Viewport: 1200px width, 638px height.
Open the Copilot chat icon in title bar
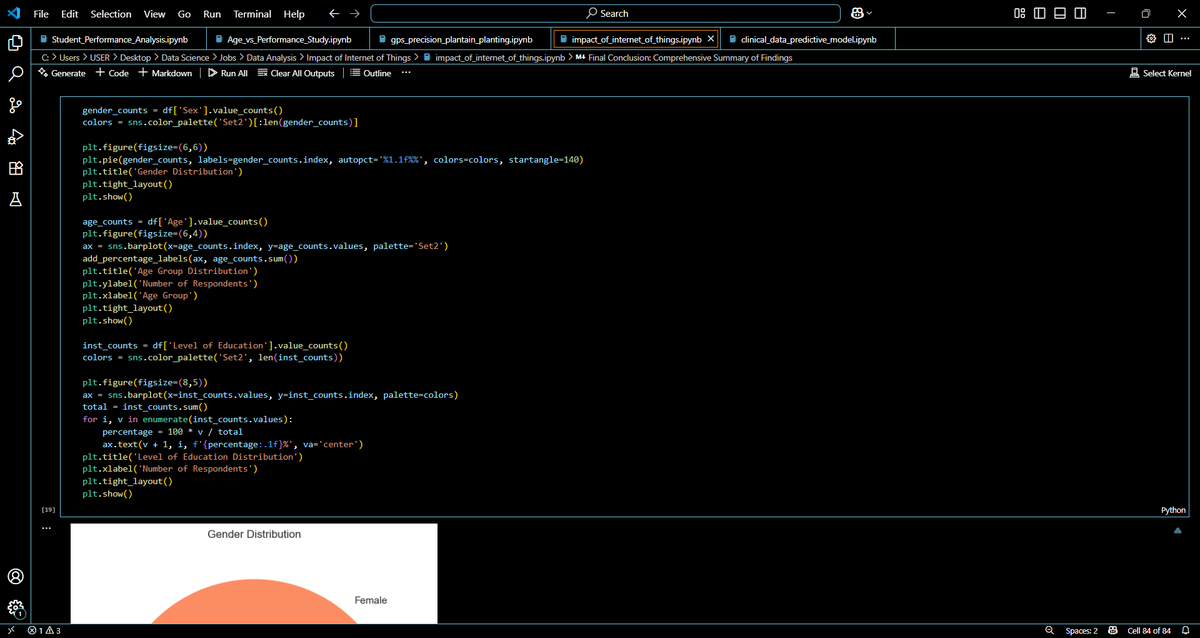[x=857, y=14]
